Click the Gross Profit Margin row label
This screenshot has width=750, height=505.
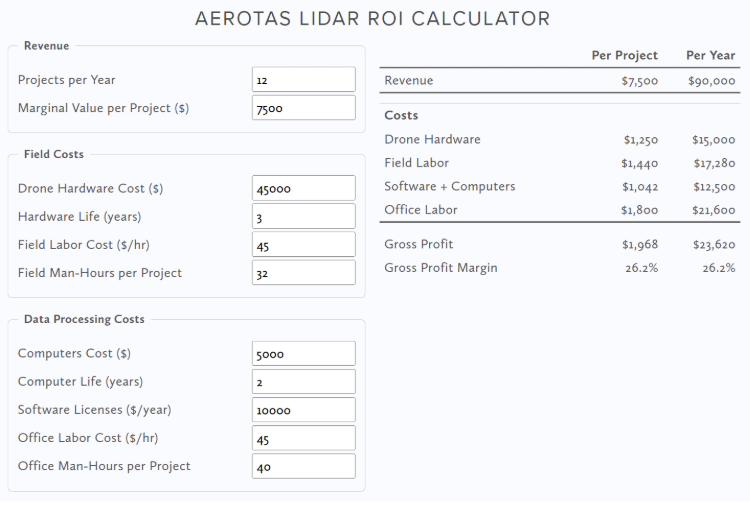point(440,268)
